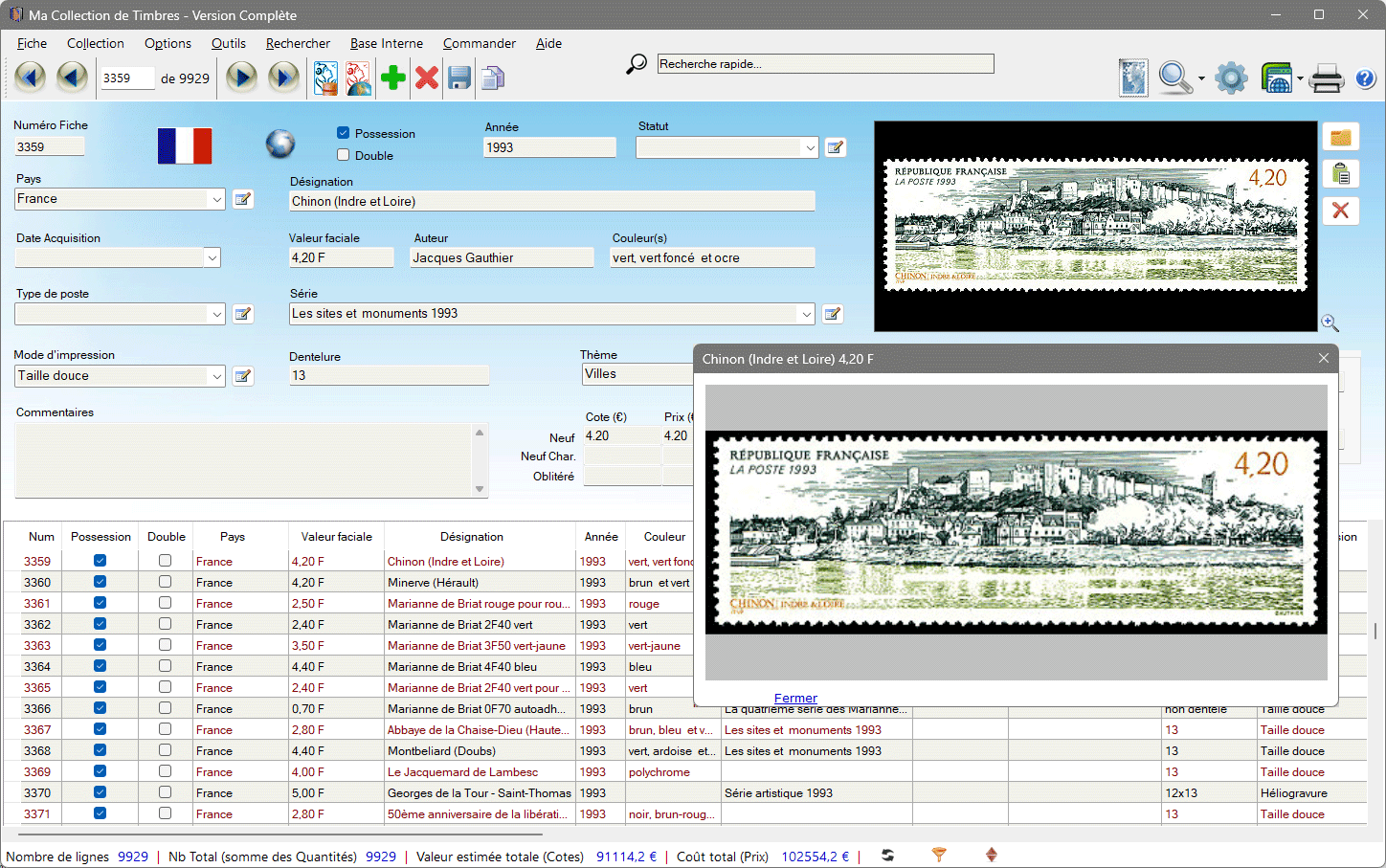The image size is (1386, 868).
Task: Open image file with the folder icon
Action: click(x=1340, y=138)
